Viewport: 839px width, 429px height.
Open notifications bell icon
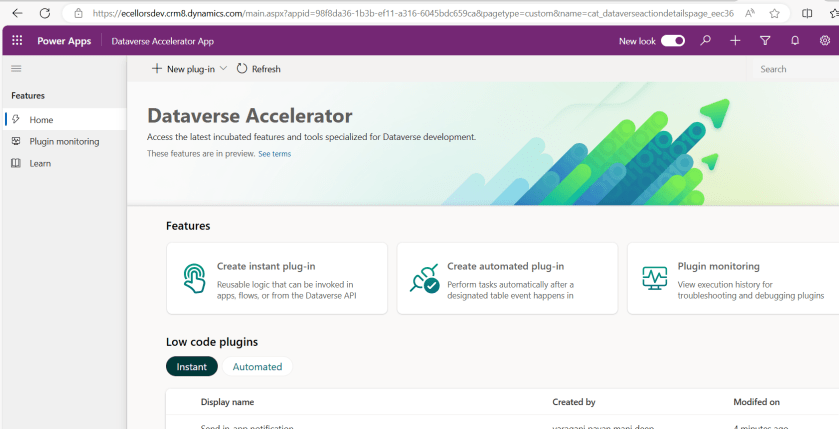[x=795, y=41]
